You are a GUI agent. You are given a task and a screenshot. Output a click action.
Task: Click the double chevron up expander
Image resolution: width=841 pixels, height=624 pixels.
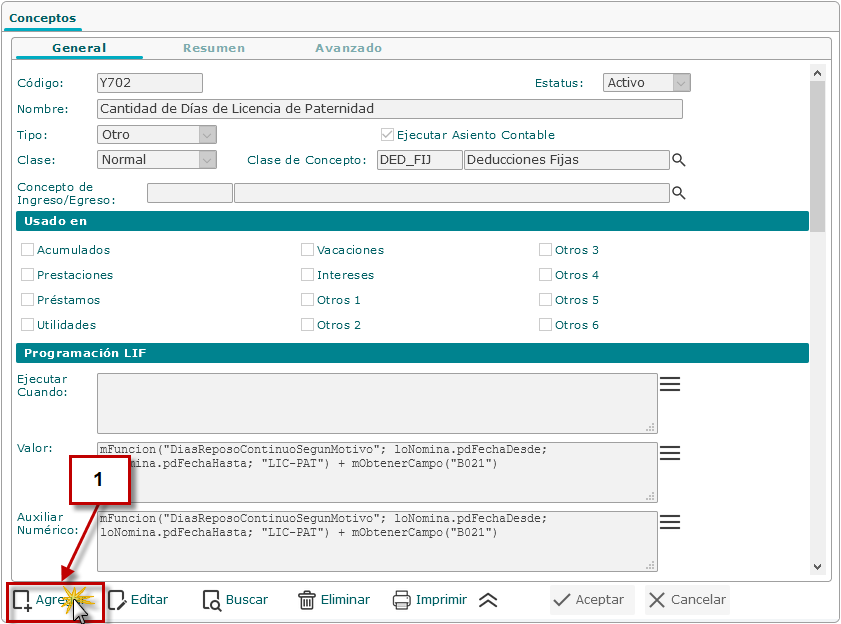(488, 600)
